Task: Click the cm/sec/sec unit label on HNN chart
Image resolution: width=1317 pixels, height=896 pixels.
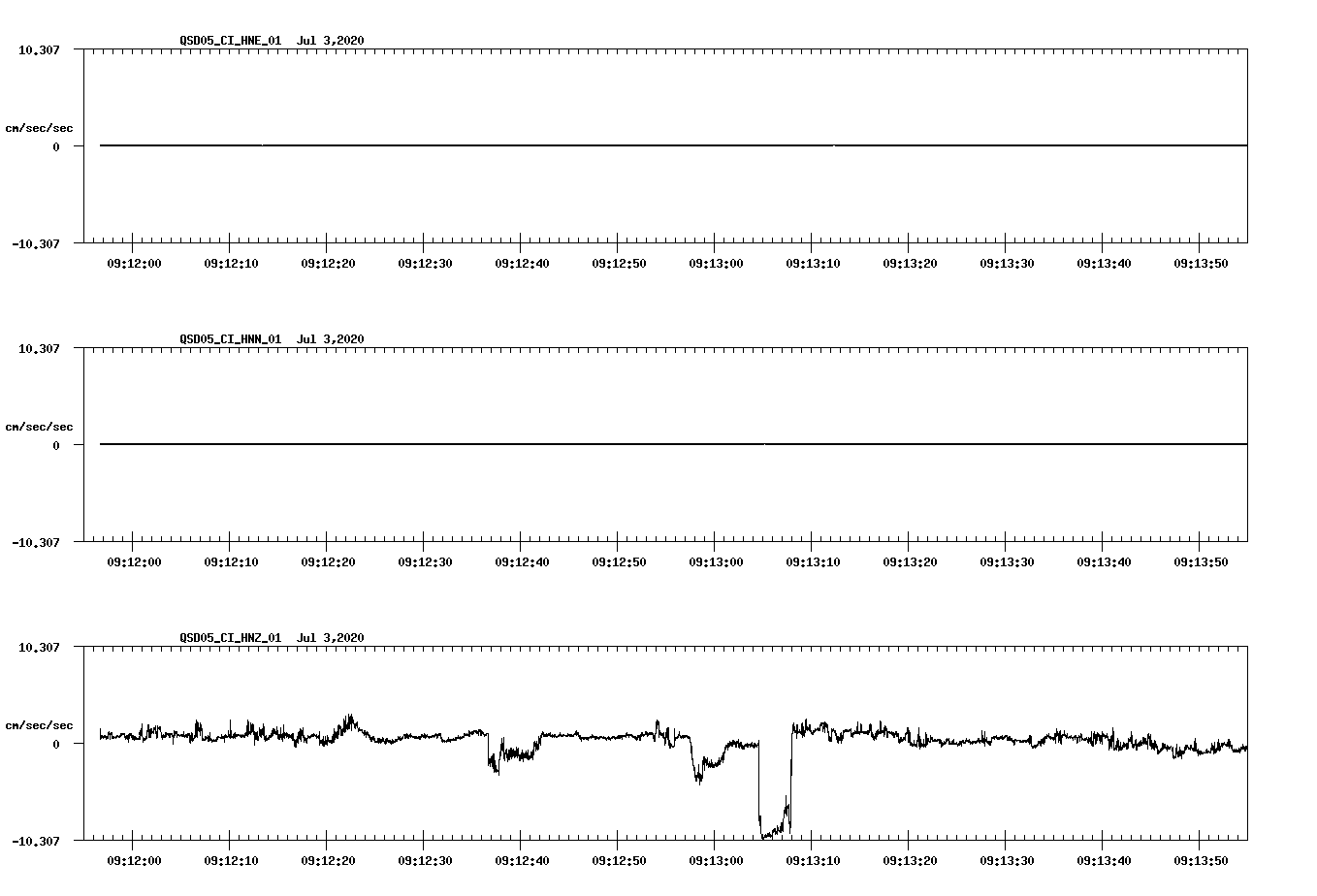Action: [x=39, y=427]
